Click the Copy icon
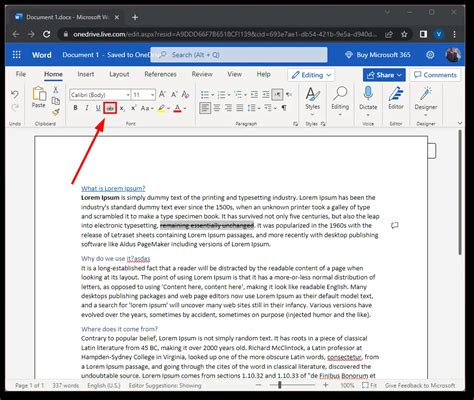This screenshot has width=474, height=400. coord(56,101)
